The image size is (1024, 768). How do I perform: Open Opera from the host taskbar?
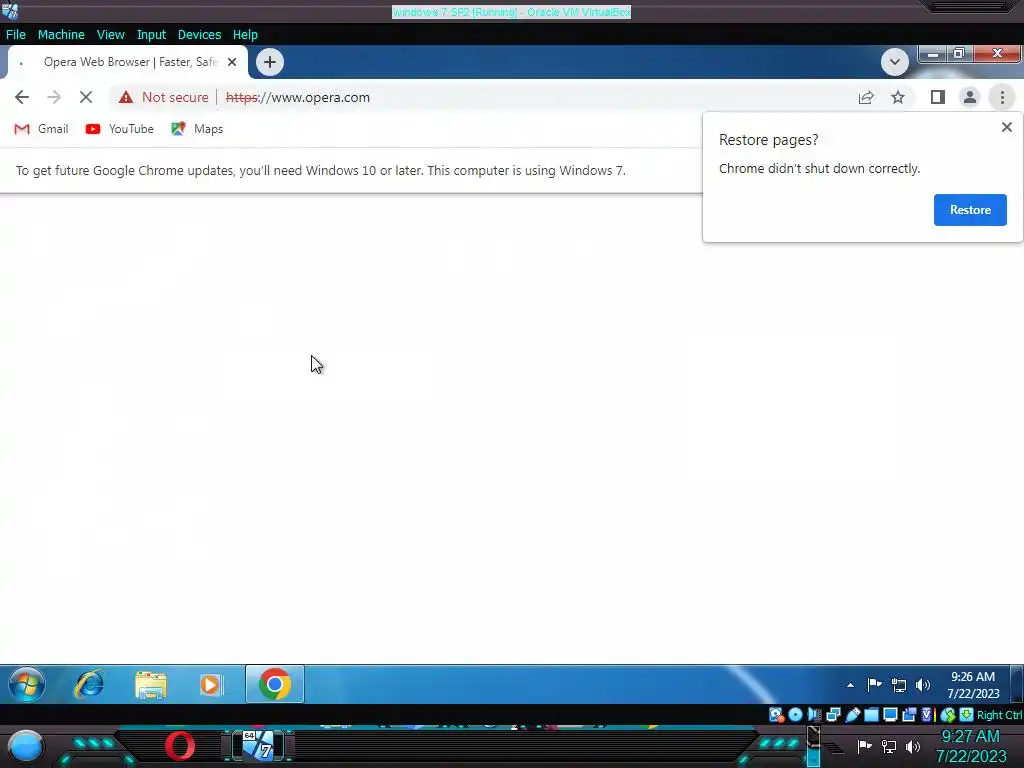pos(180,746)
